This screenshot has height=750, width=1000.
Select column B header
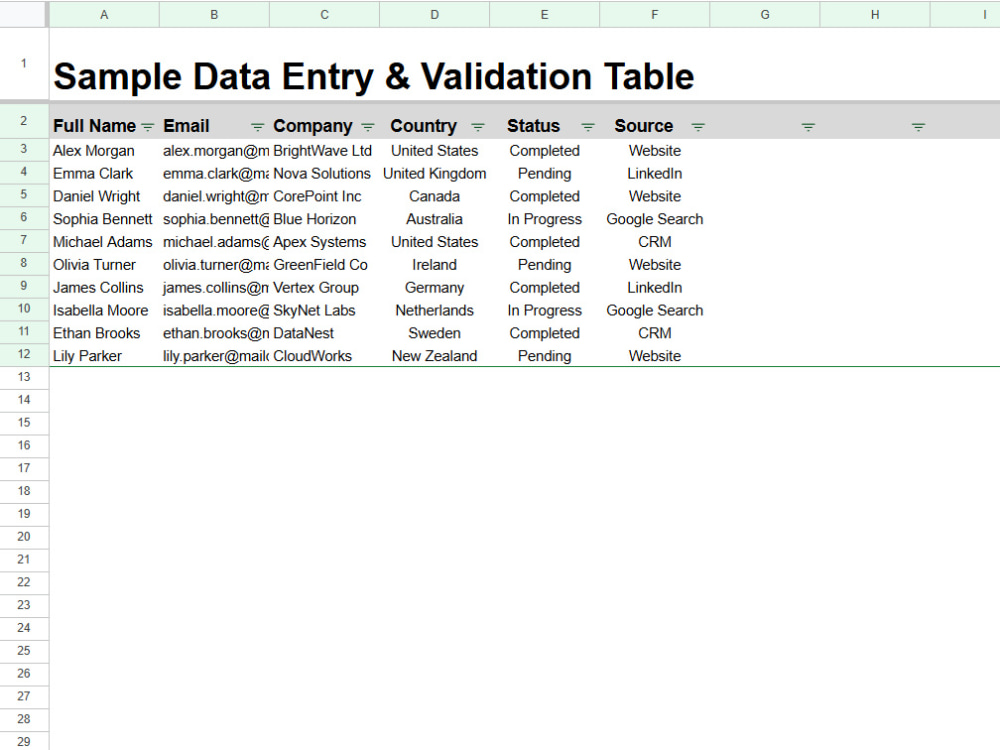point(214,14)
